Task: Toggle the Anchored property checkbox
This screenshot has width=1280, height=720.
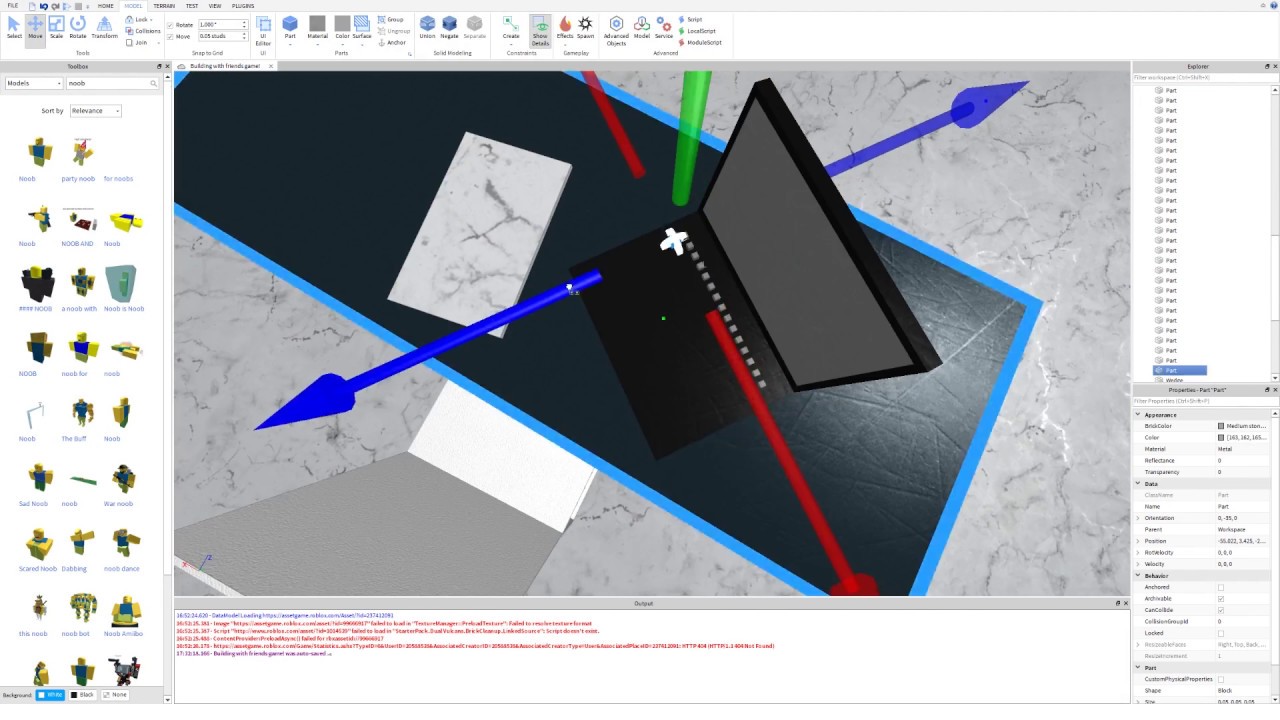Action: click(1221, 588)
